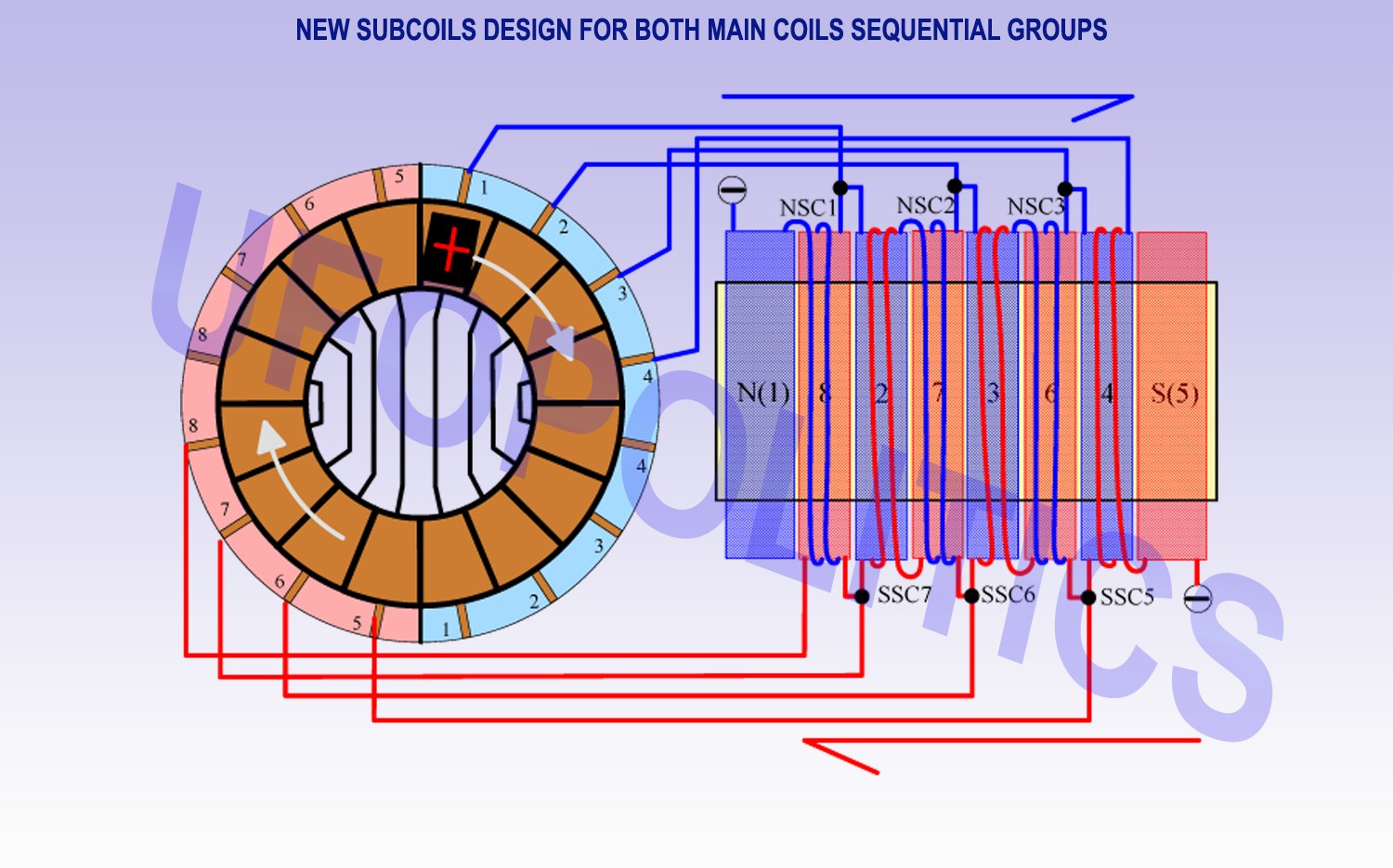This screenshot has height=868, width=1393.
Task: Click coil section number 4 next to S(5)
Action: 1107,394
